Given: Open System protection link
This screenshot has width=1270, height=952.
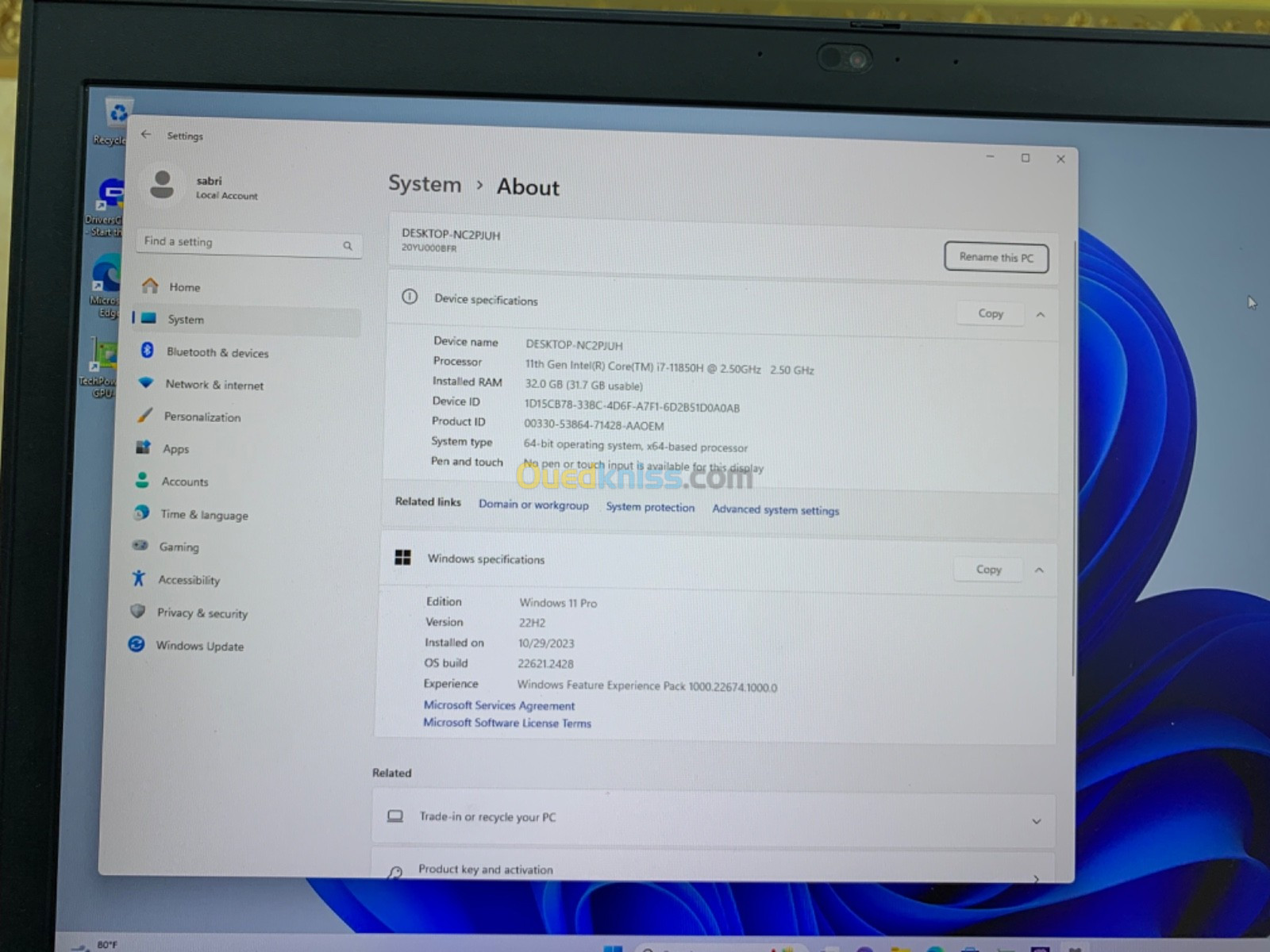Looking at the screenshot, I should tap(650, 507).
